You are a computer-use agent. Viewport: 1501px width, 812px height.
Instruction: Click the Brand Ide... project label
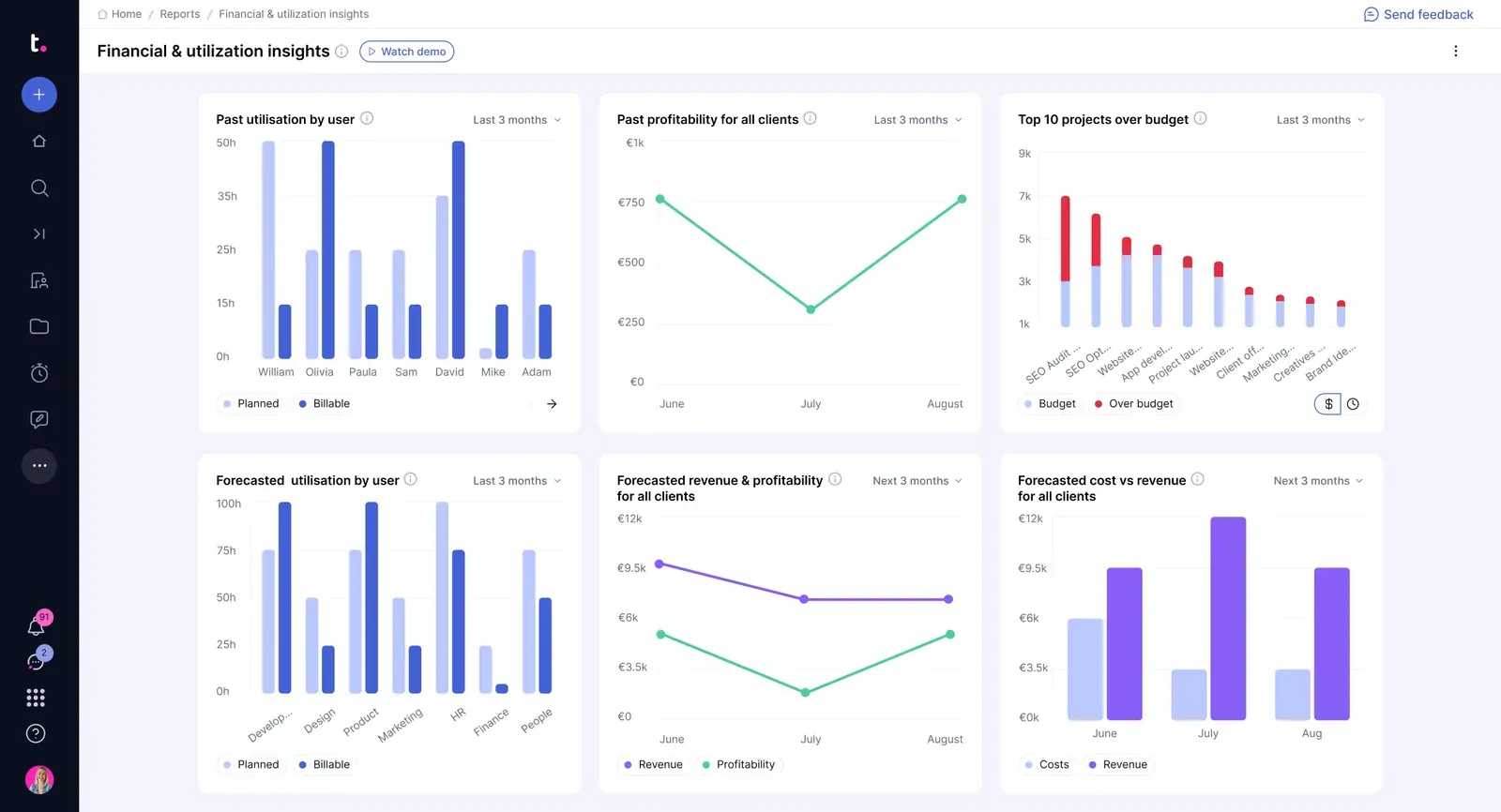coord(1330,362)
